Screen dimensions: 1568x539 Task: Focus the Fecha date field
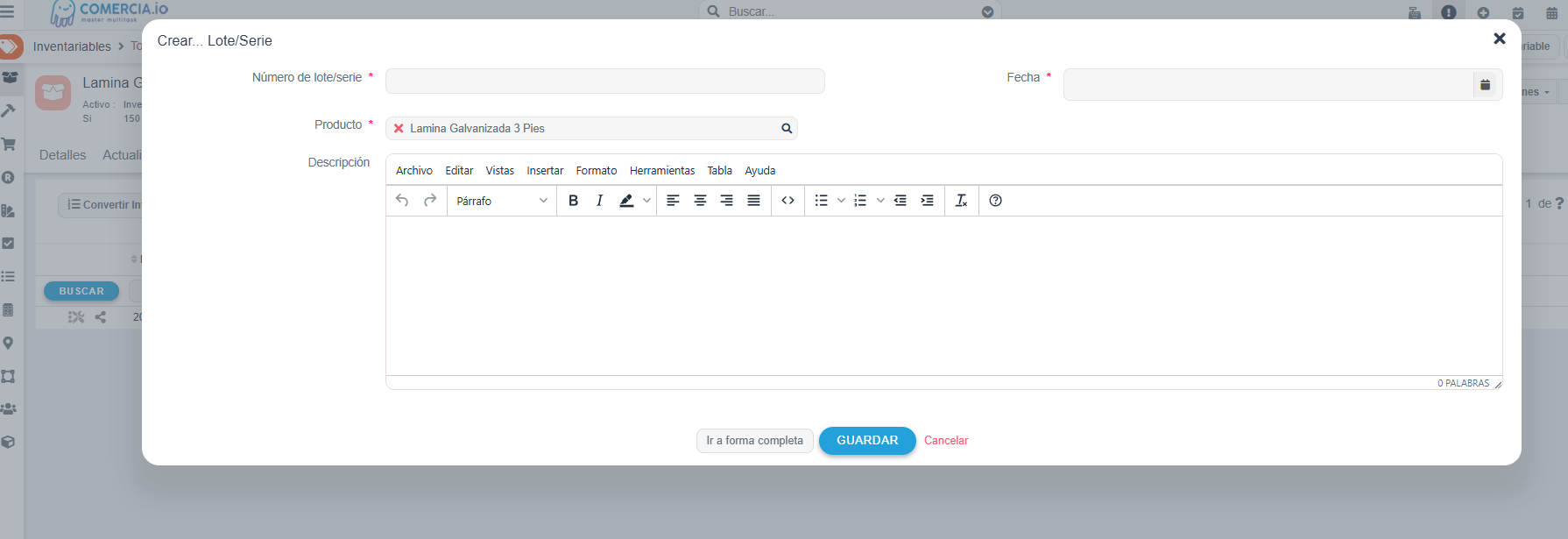click(x=1268, y=85)
